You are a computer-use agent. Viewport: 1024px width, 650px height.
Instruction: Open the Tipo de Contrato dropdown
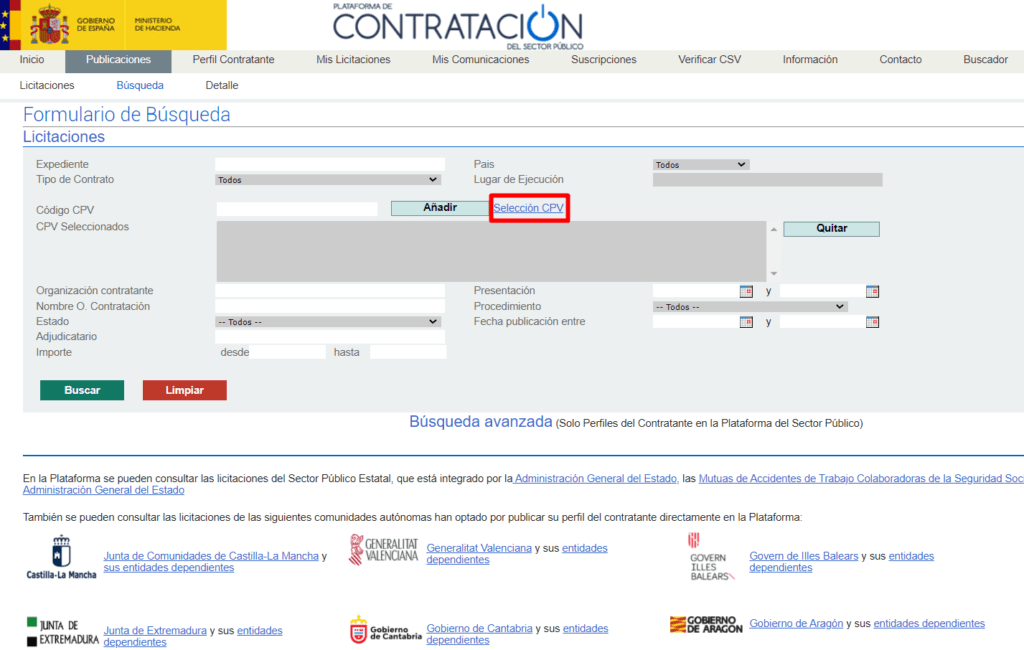[328, 180]
